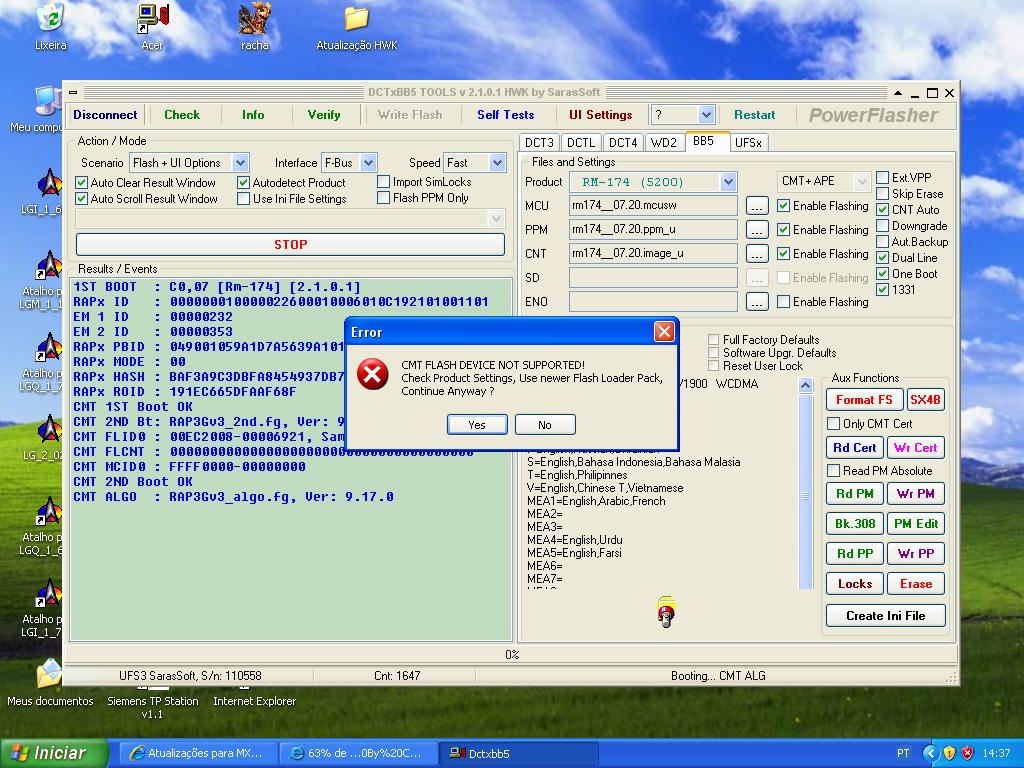Click the Rd Cert button
Viewport: 1024px width, 768px height.
[x=854, y=447]
